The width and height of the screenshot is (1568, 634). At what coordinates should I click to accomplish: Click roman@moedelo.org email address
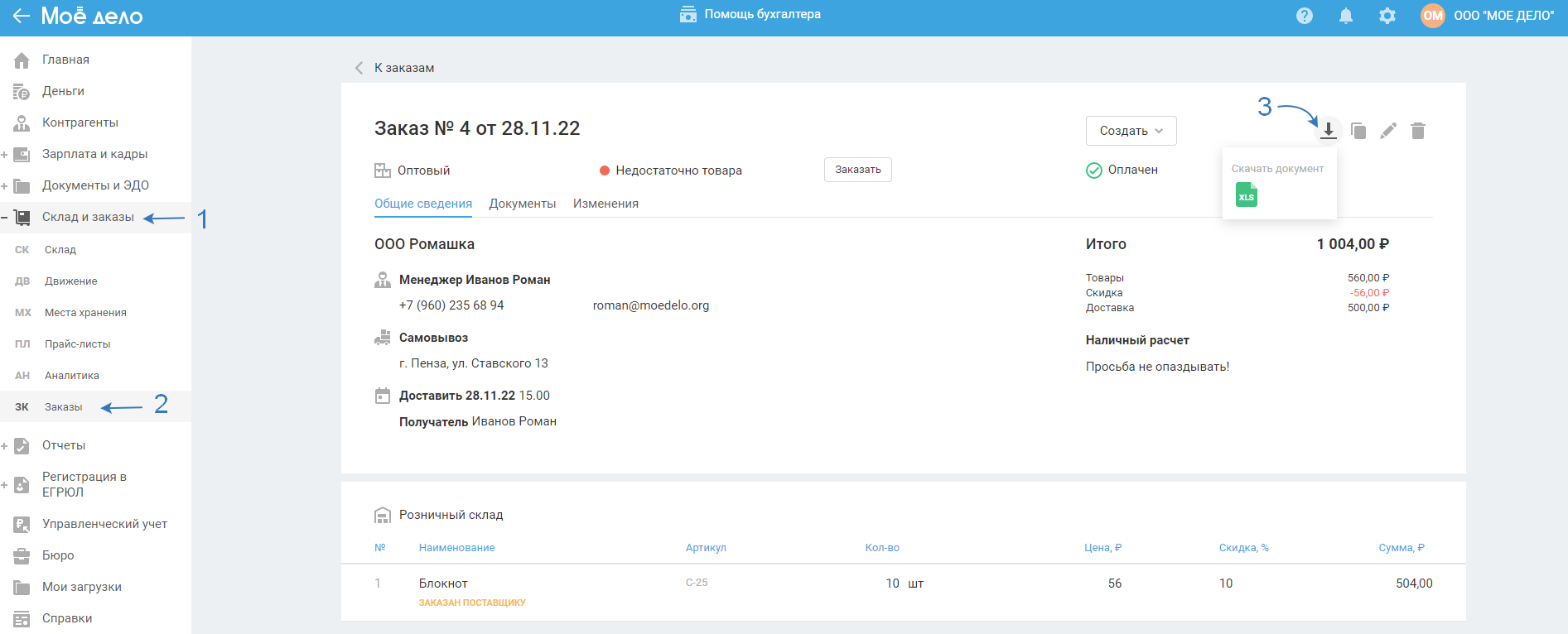coord(650,305)
